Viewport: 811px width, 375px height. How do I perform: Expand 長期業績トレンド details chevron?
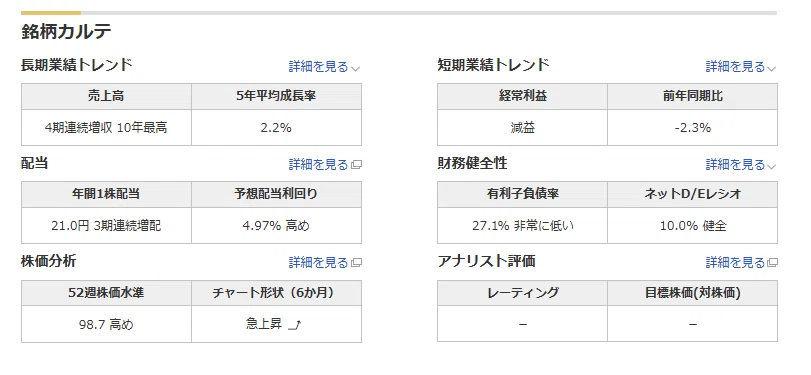tap(355, 68)
